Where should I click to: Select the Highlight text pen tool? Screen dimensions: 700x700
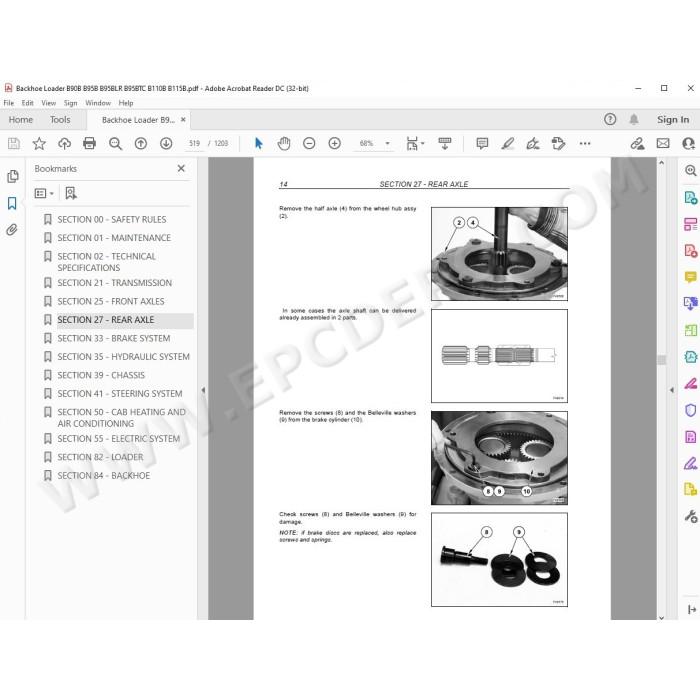coord(508,143)
